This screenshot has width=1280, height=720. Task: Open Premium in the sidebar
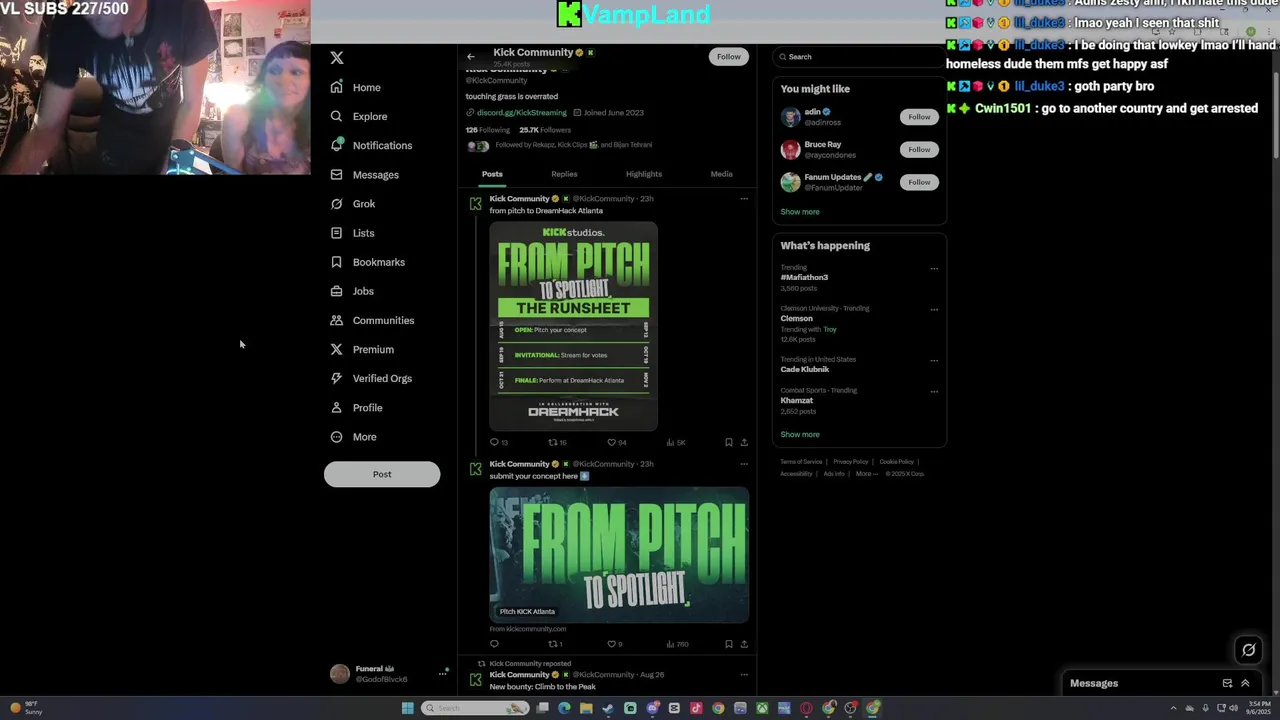click(362, 349)
